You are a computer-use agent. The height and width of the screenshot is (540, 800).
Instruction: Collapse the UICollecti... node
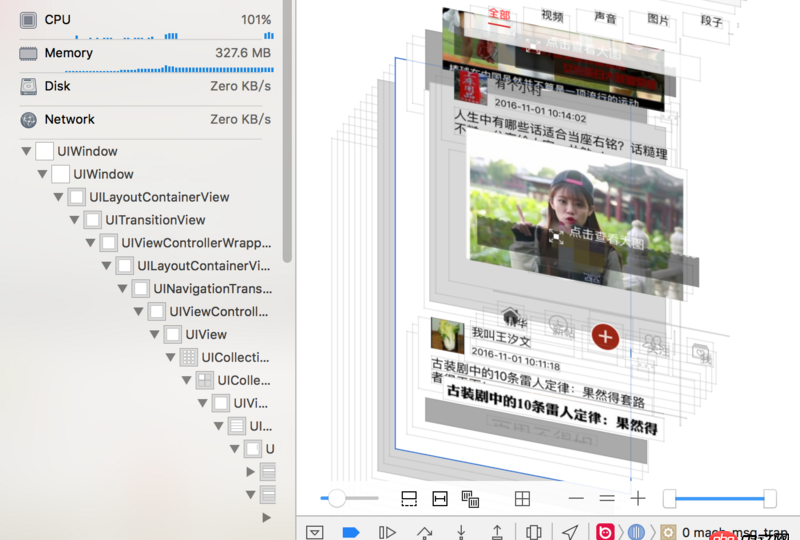coord(170,357)
